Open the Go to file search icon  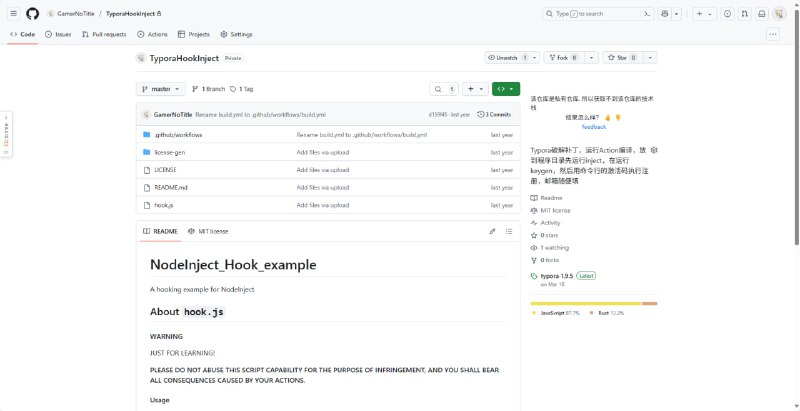point(432,88)
